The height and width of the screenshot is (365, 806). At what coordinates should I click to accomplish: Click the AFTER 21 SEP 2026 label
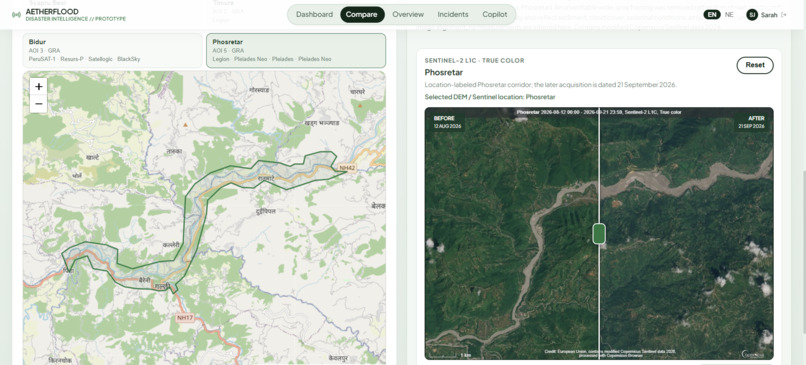(x=752, y=122)
